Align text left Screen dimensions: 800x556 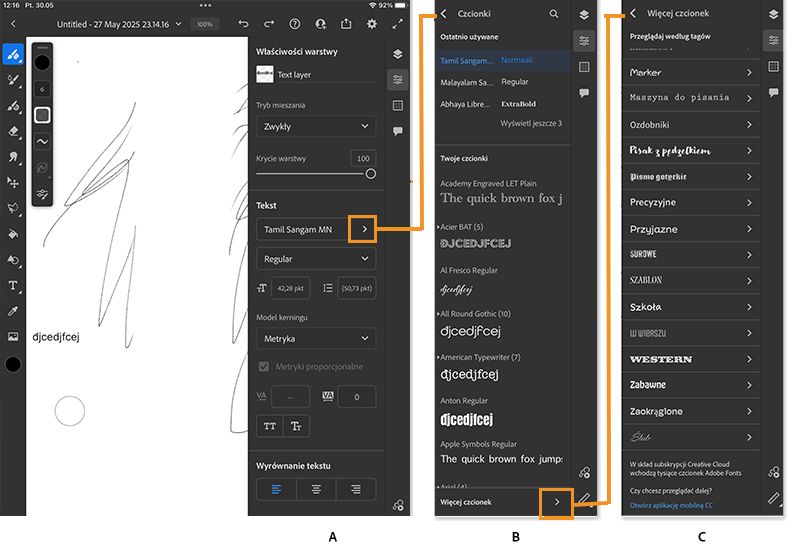coord(277,490)
